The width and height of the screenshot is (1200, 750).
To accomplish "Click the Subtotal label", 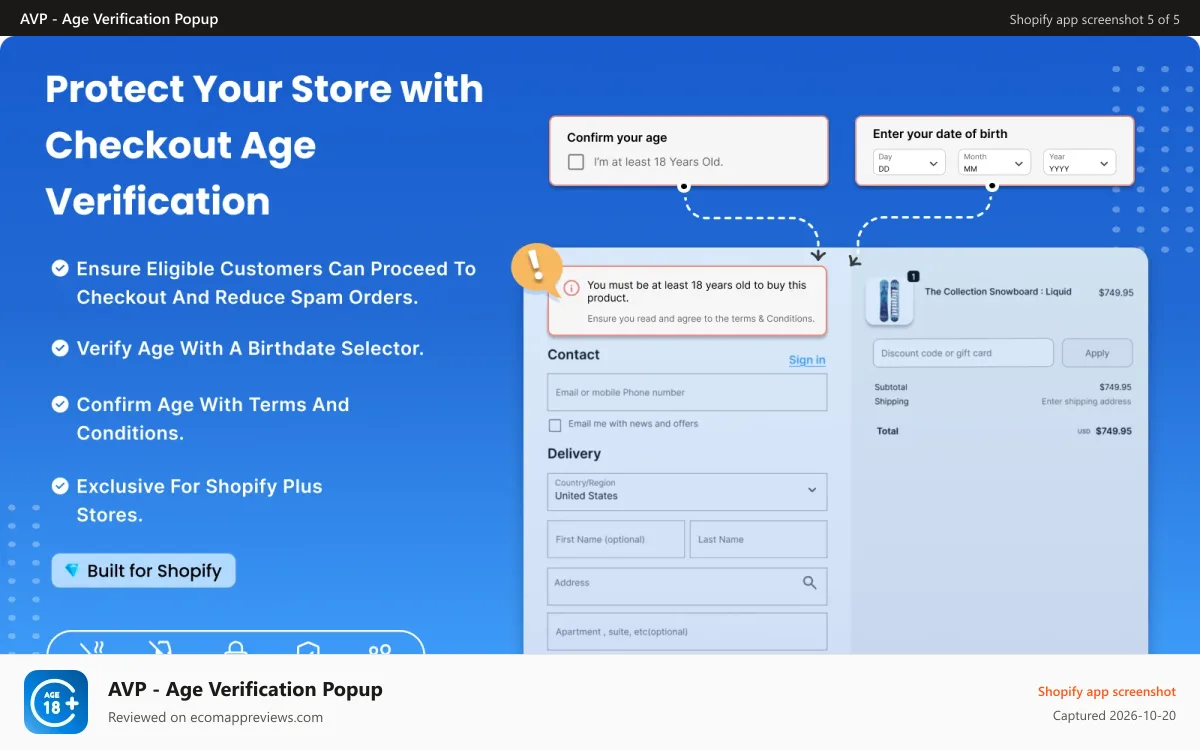I will [891, 387].
